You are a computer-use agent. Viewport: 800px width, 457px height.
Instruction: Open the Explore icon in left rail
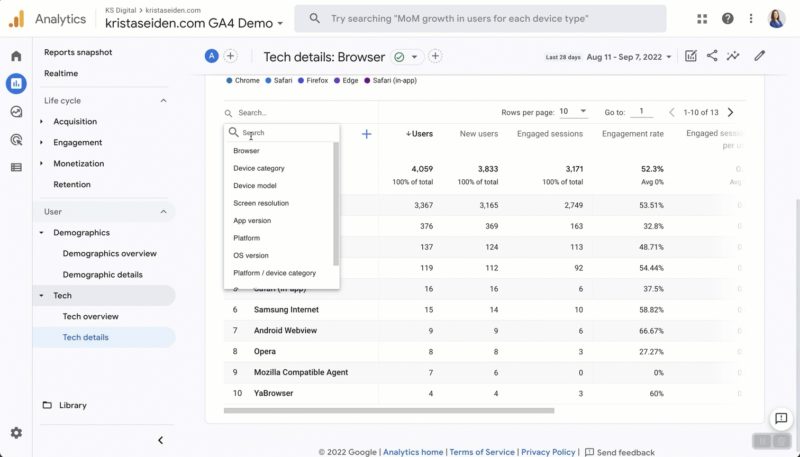(x=16, y=112)
